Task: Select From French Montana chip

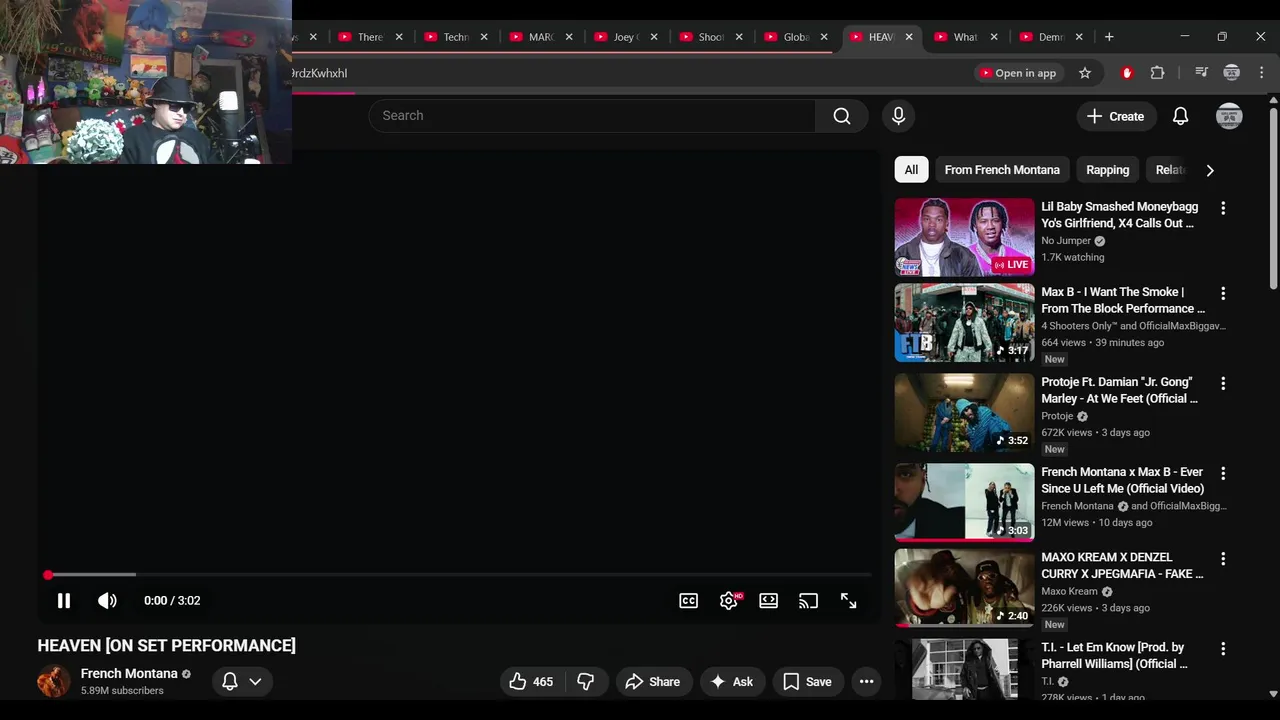Action: tap(1002, 170)
